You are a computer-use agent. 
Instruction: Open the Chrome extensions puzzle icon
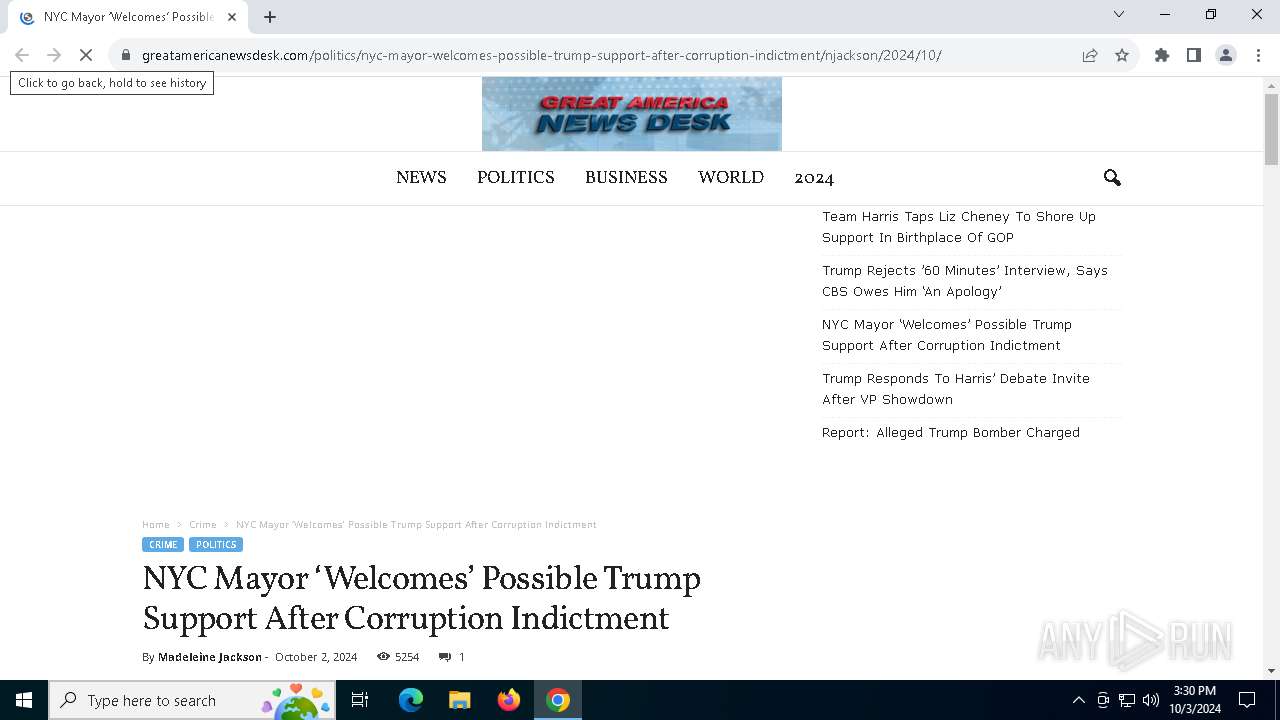(1162, 55)
